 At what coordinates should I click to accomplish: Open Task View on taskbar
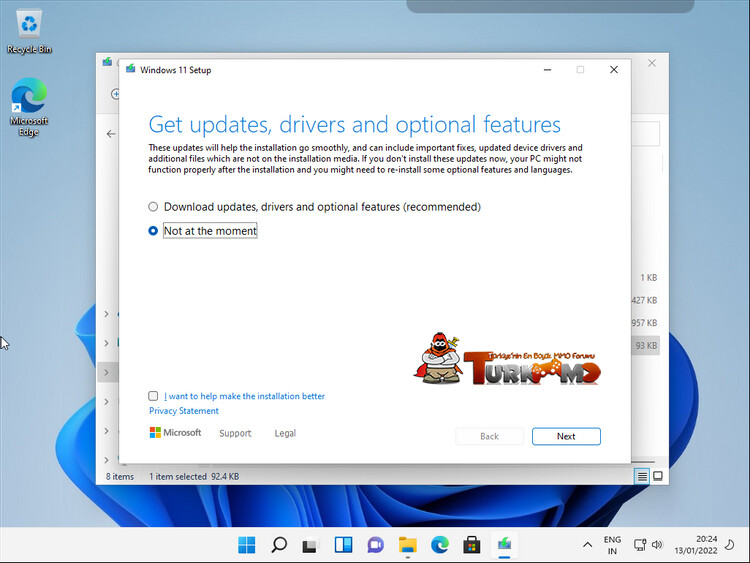click(x=311, y=544)
